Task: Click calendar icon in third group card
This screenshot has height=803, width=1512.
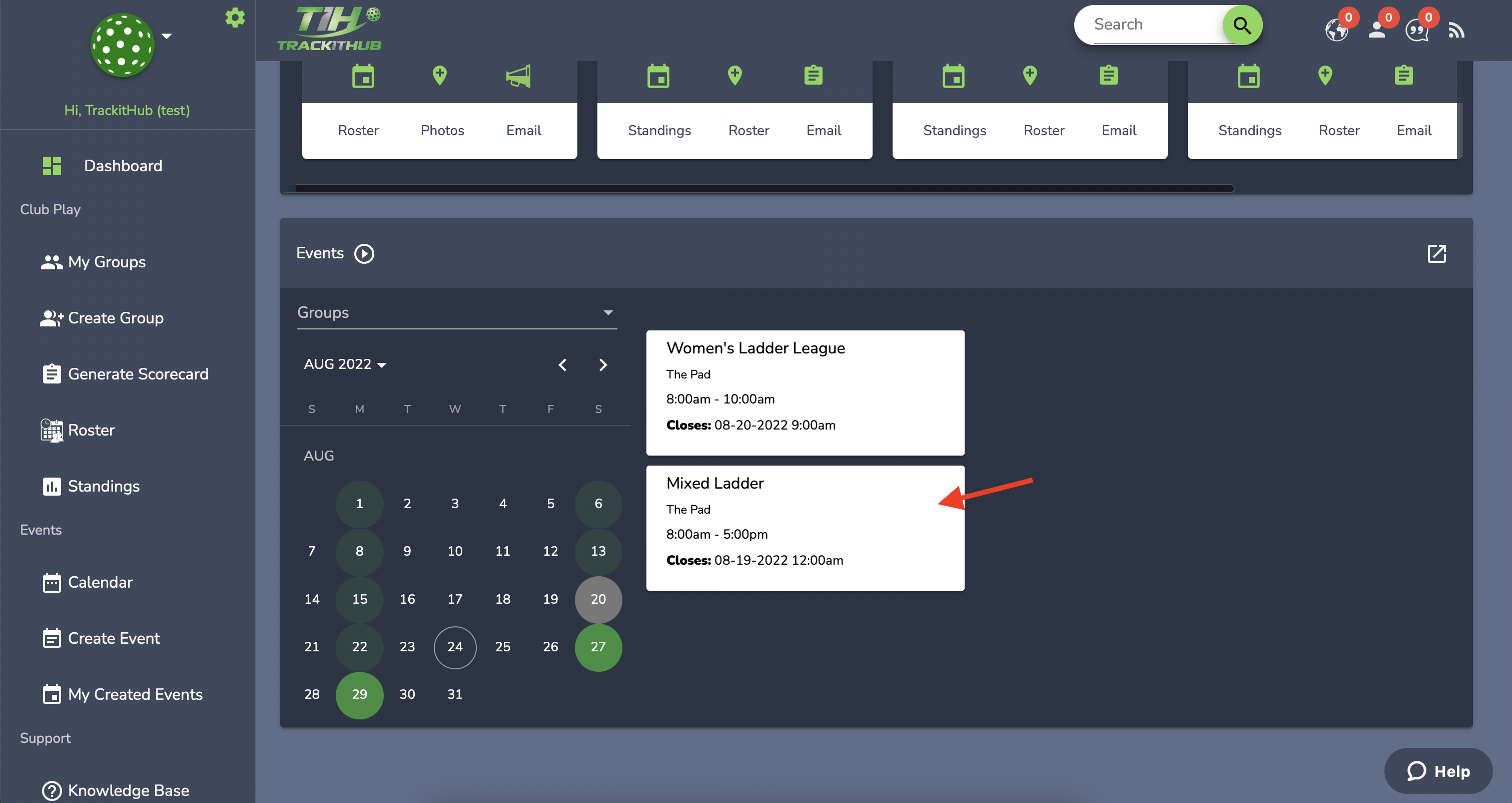Action: pyautogui.click(x=954, y=77)
